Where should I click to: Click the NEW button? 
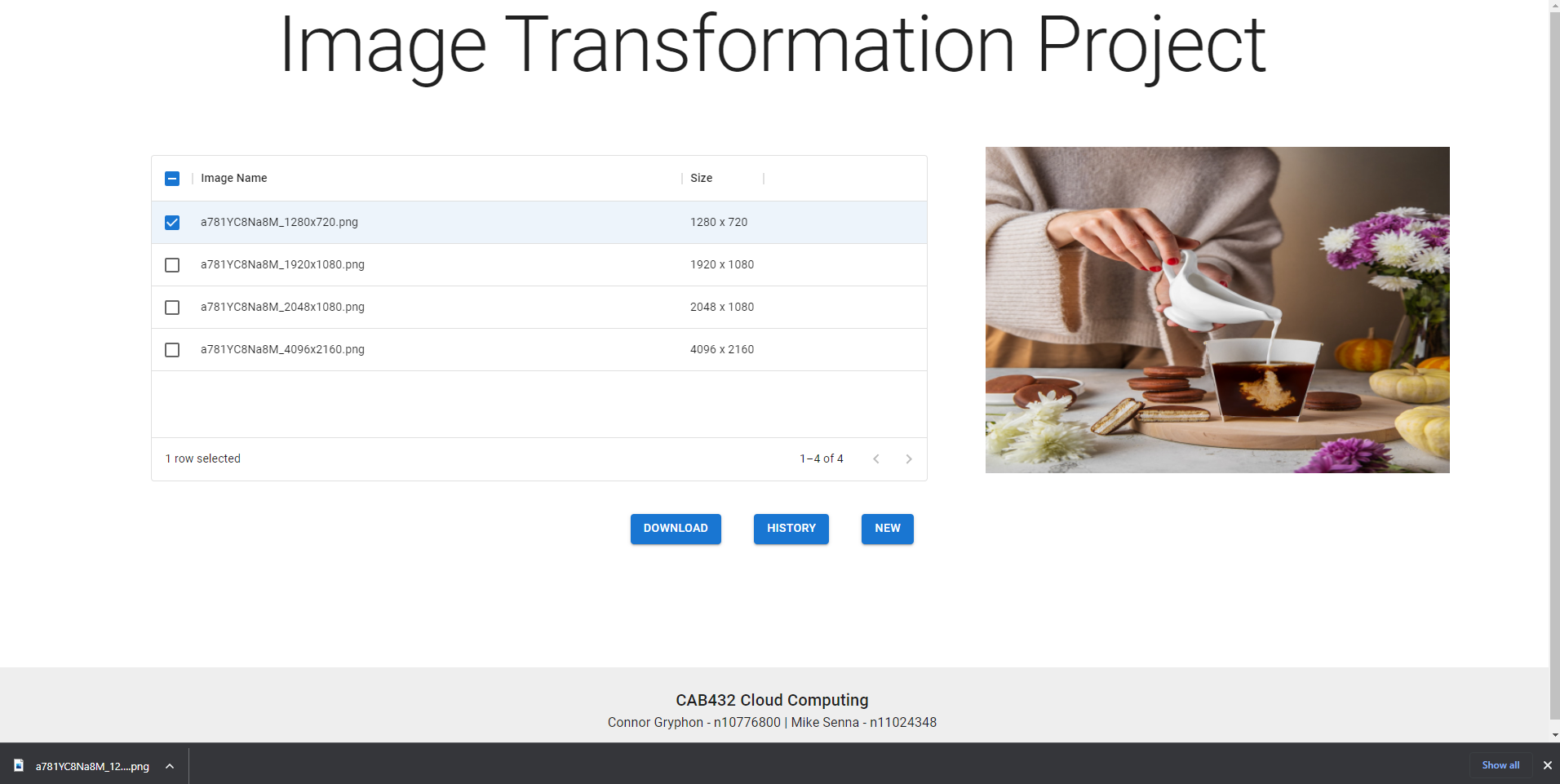[888, 529]
